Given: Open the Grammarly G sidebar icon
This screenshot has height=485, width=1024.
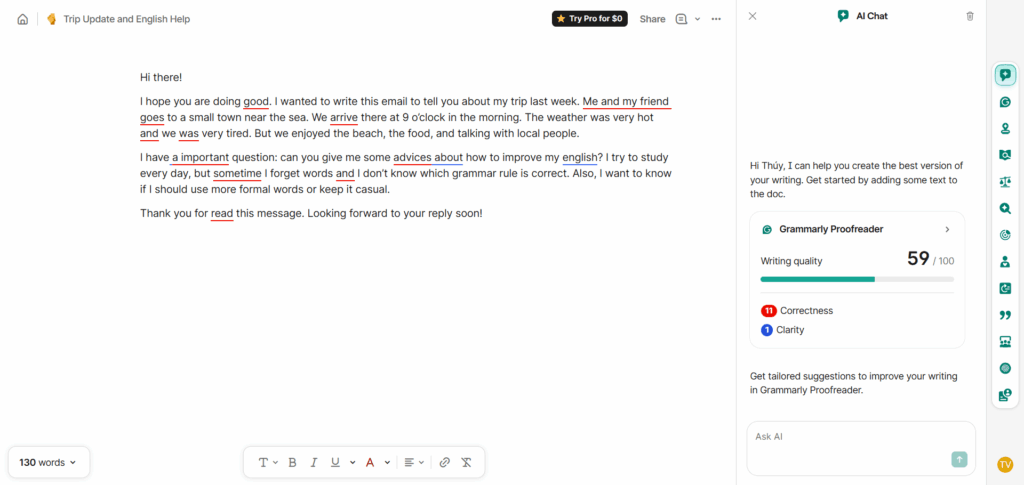Looking at the screenshot, I should 1005,102.
